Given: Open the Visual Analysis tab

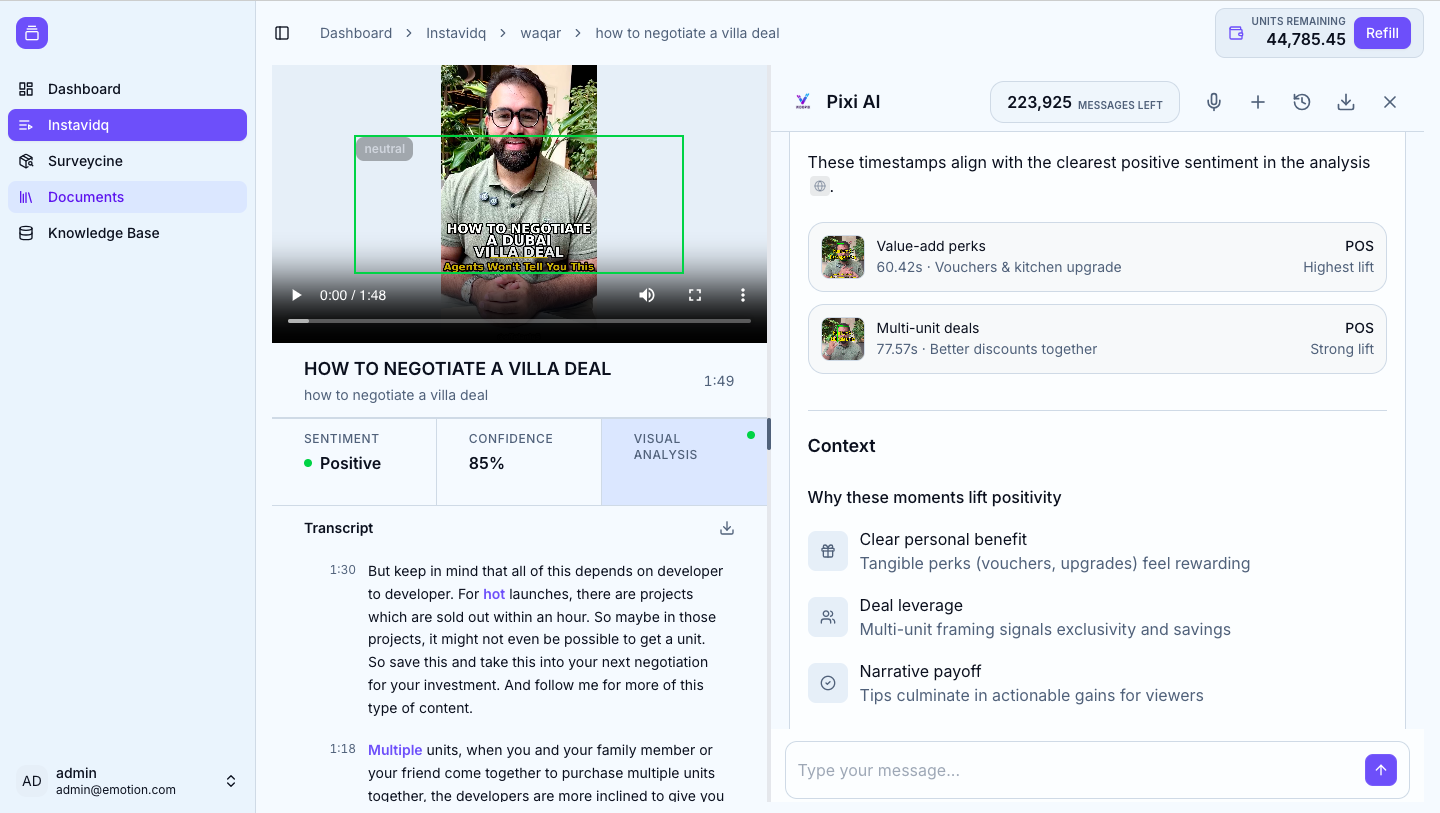Looking at the screenshot, I should 684,461.
